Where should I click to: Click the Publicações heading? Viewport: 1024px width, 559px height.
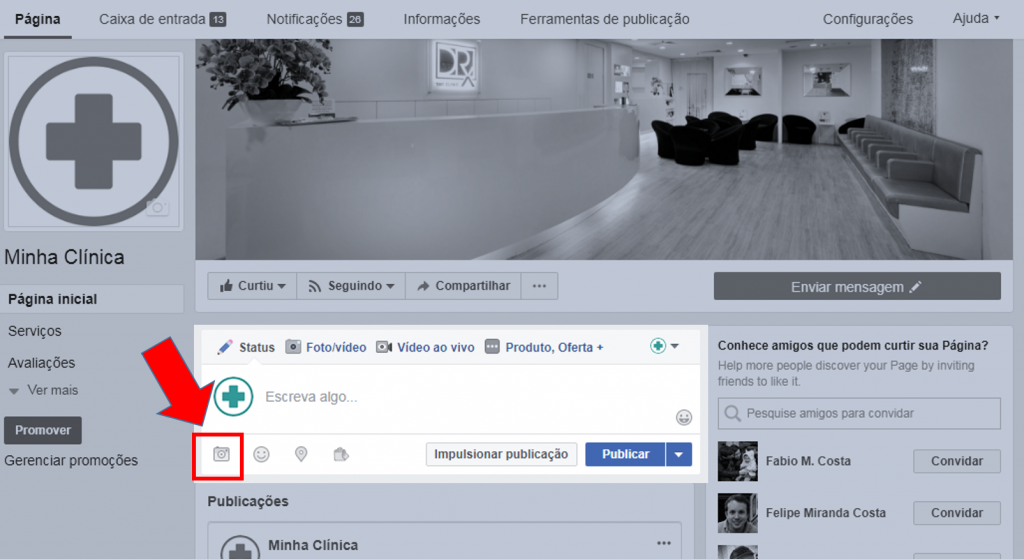tap(248, 501)
